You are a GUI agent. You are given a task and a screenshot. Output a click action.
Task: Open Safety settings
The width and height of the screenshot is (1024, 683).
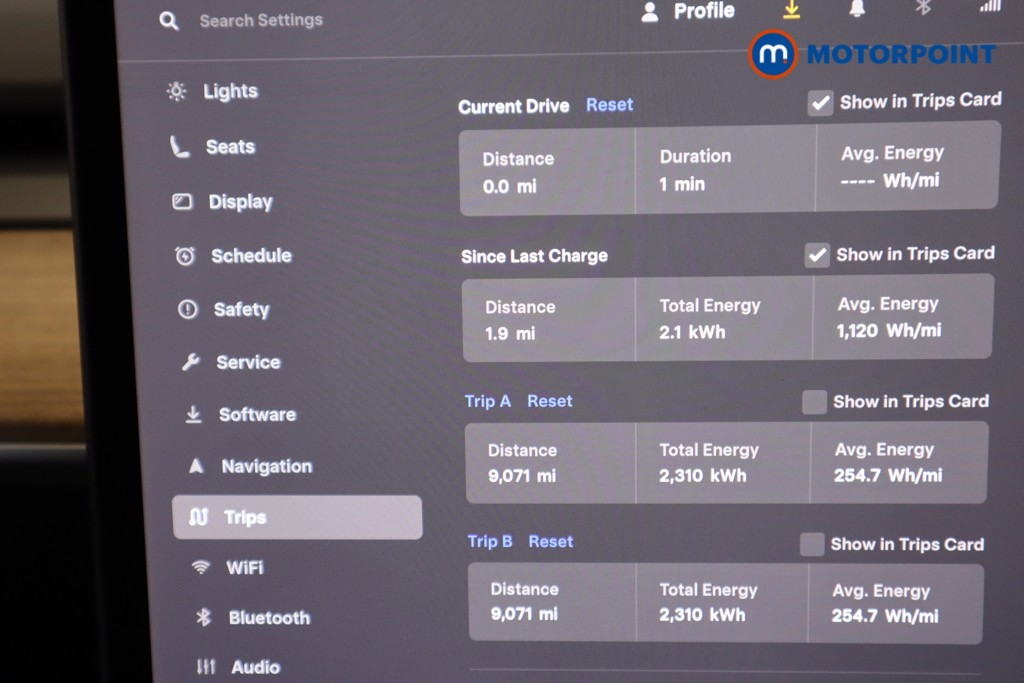(188, 309)
